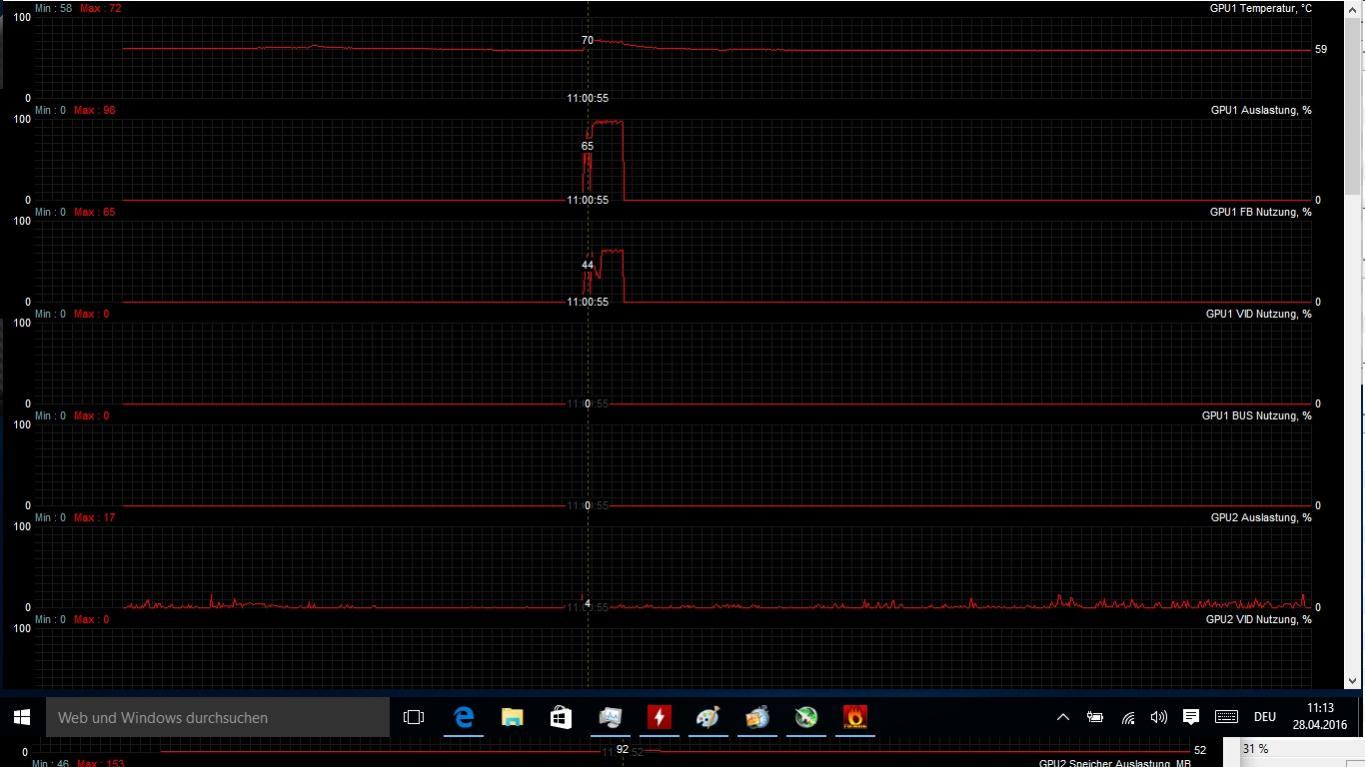This screenshot has width=1365, height=767.
Task: Click the 11:00:55 timestamp under the FB Nutzung graph
Action: pyautogui.click(x=587, y=302)
